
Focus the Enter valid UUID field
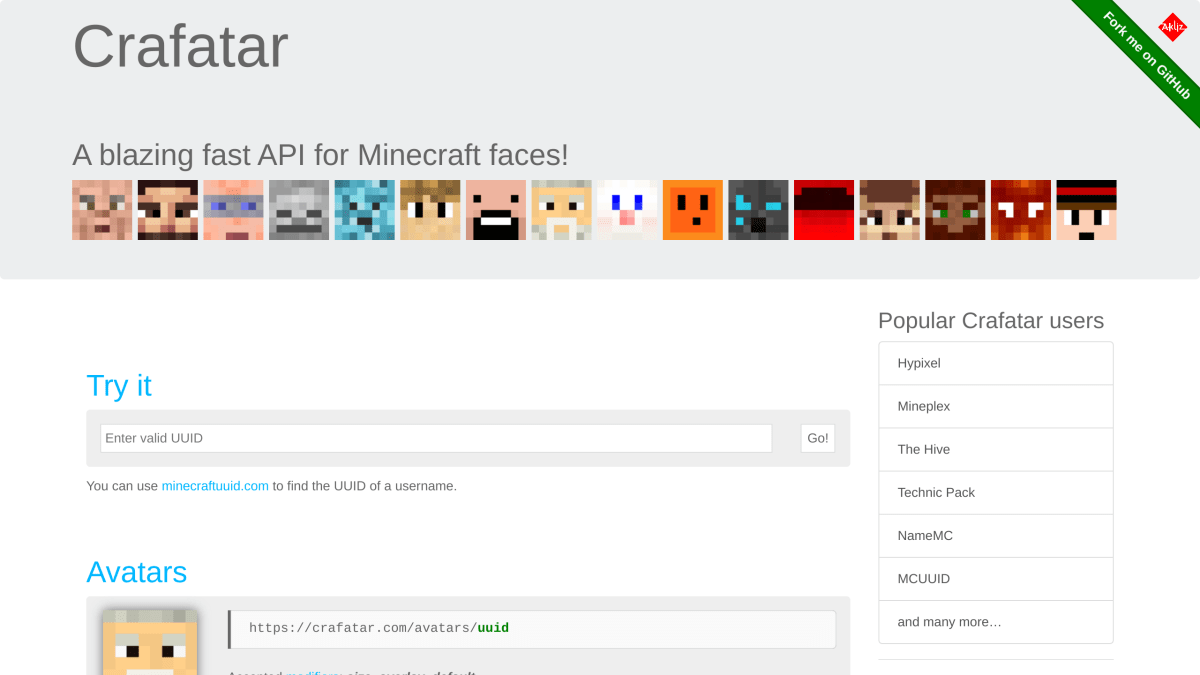436,438
